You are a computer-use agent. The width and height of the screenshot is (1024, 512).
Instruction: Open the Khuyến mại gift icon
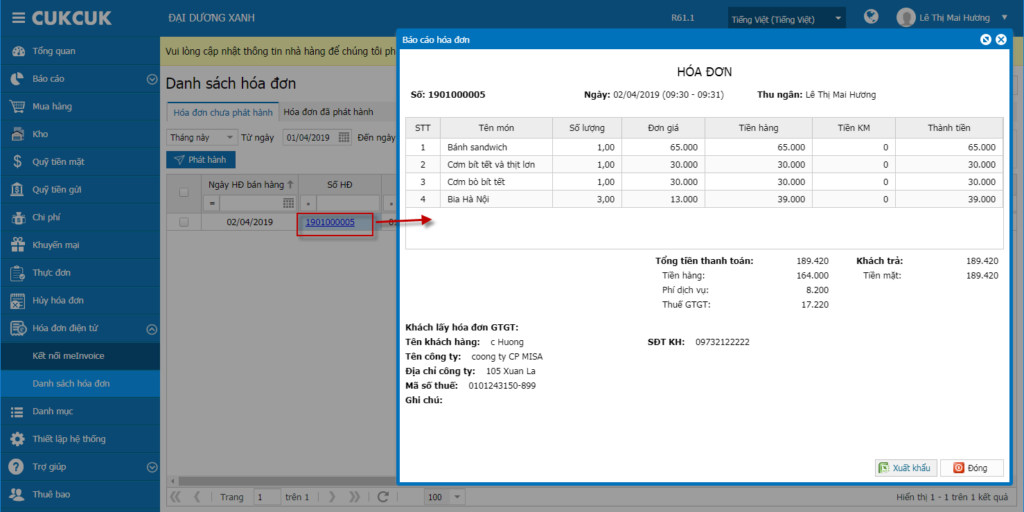tap(18, 245)
